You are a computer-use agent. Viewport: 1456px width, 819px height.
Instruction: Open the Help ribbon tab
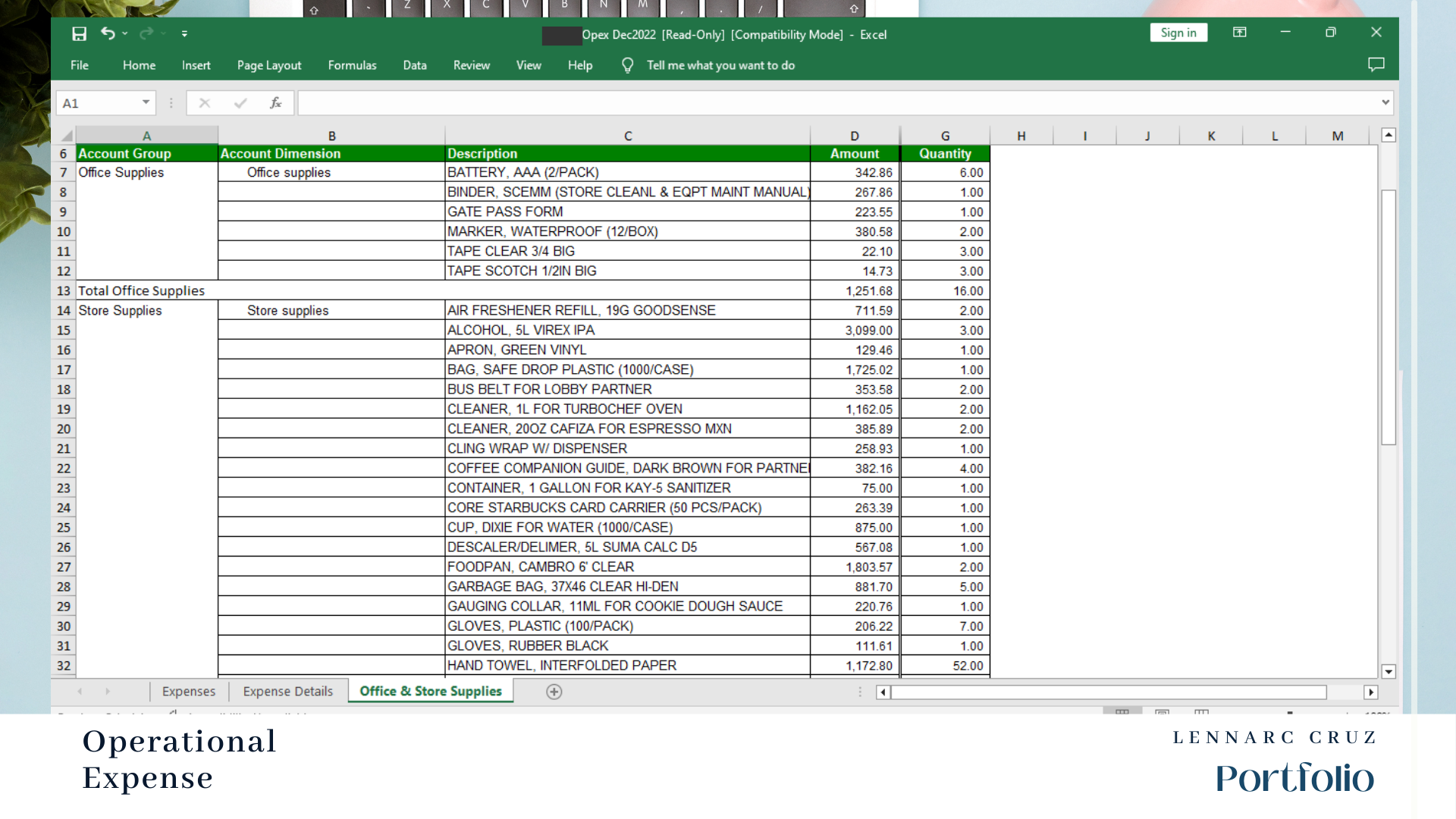(580, 65)
